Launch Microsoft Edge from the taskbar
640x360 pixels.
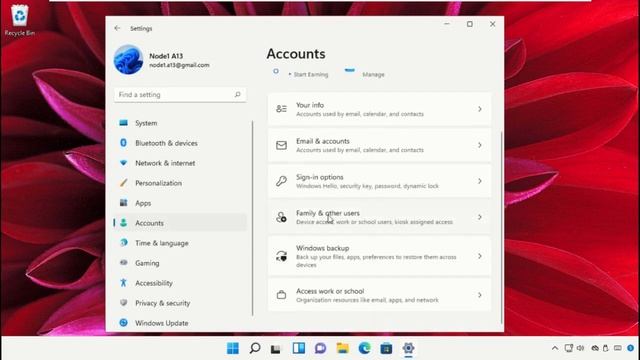[x=364, y=348]
